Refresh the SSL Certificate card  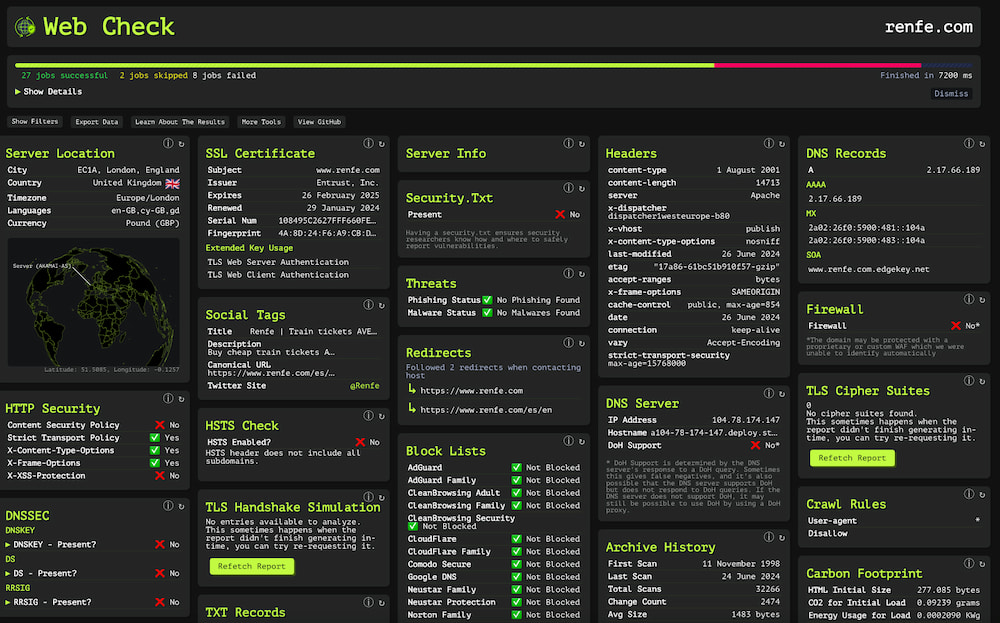[x=382, y=144]
